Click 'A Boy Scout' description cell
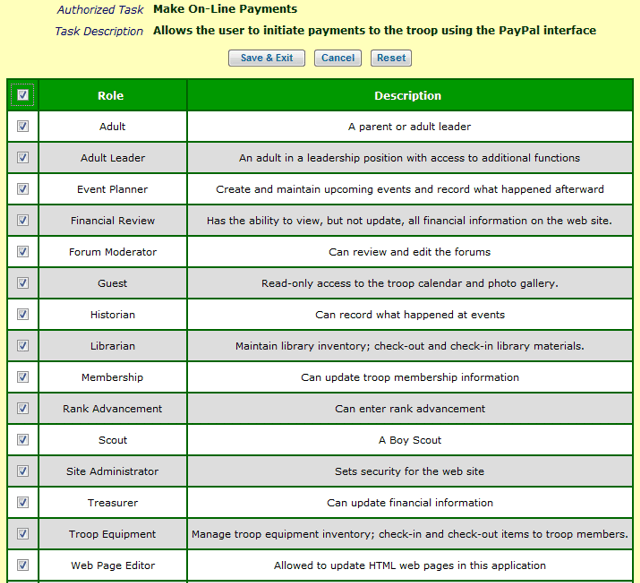Viewport: 640px width, 583px height. point(410,440)
